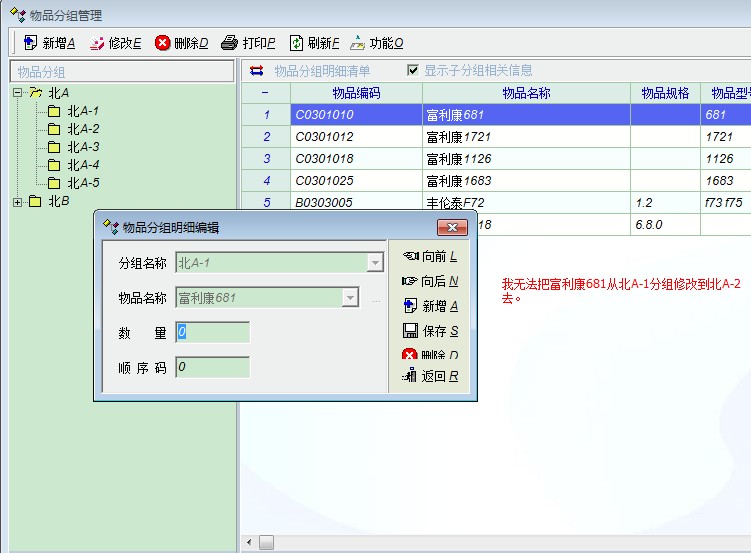This screenshot has height=553, width=751.
Task: Click the 数量 quantity input field
Action: tap(212, 332)
